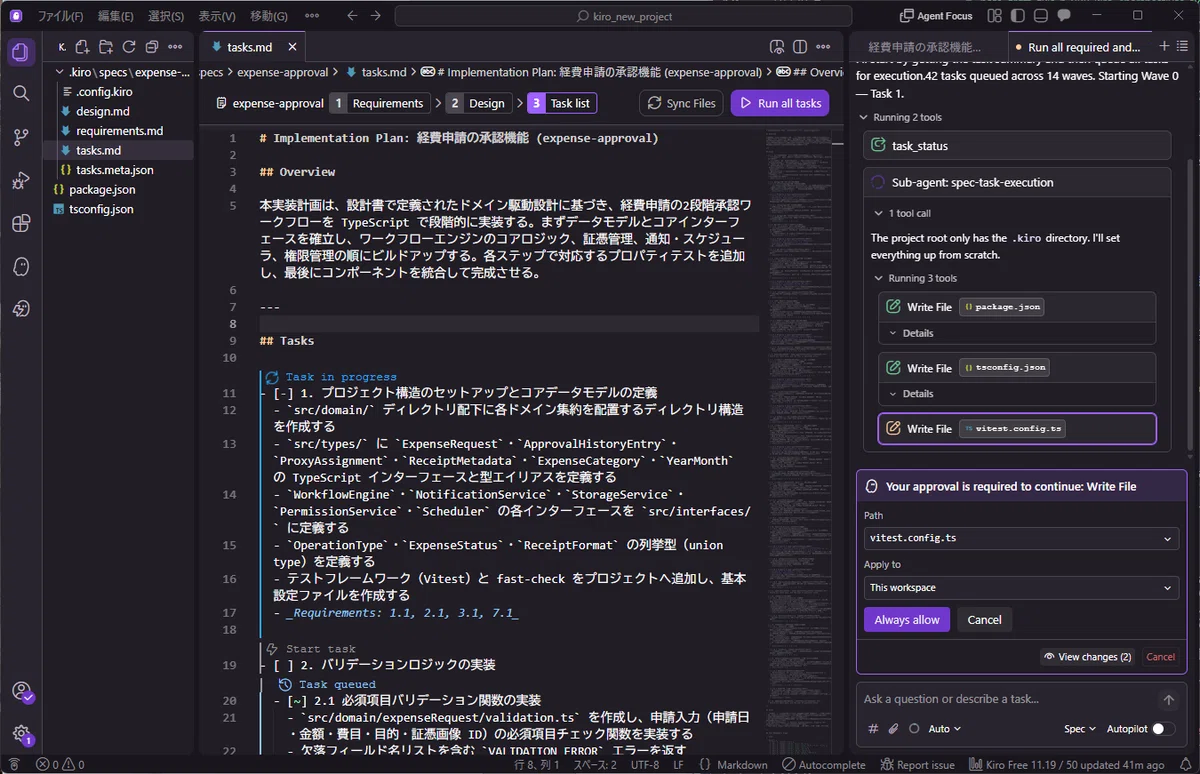Switch to the 経費申請の承認機能 chat tab
Image resolution: width=1200 pixels, height=774 pixels.
pos(923,47)
